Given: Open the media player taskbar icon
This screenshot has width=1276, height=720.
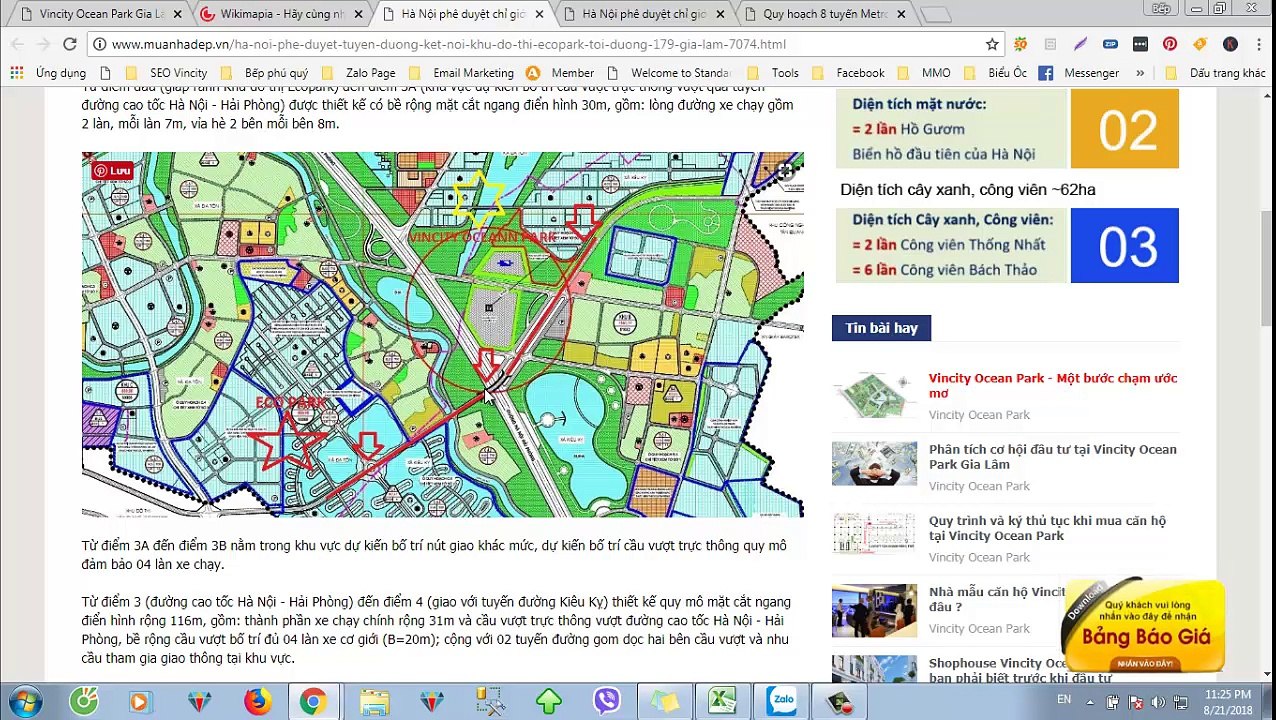Looking at the screenshot, I should click(x=139, y=701).
